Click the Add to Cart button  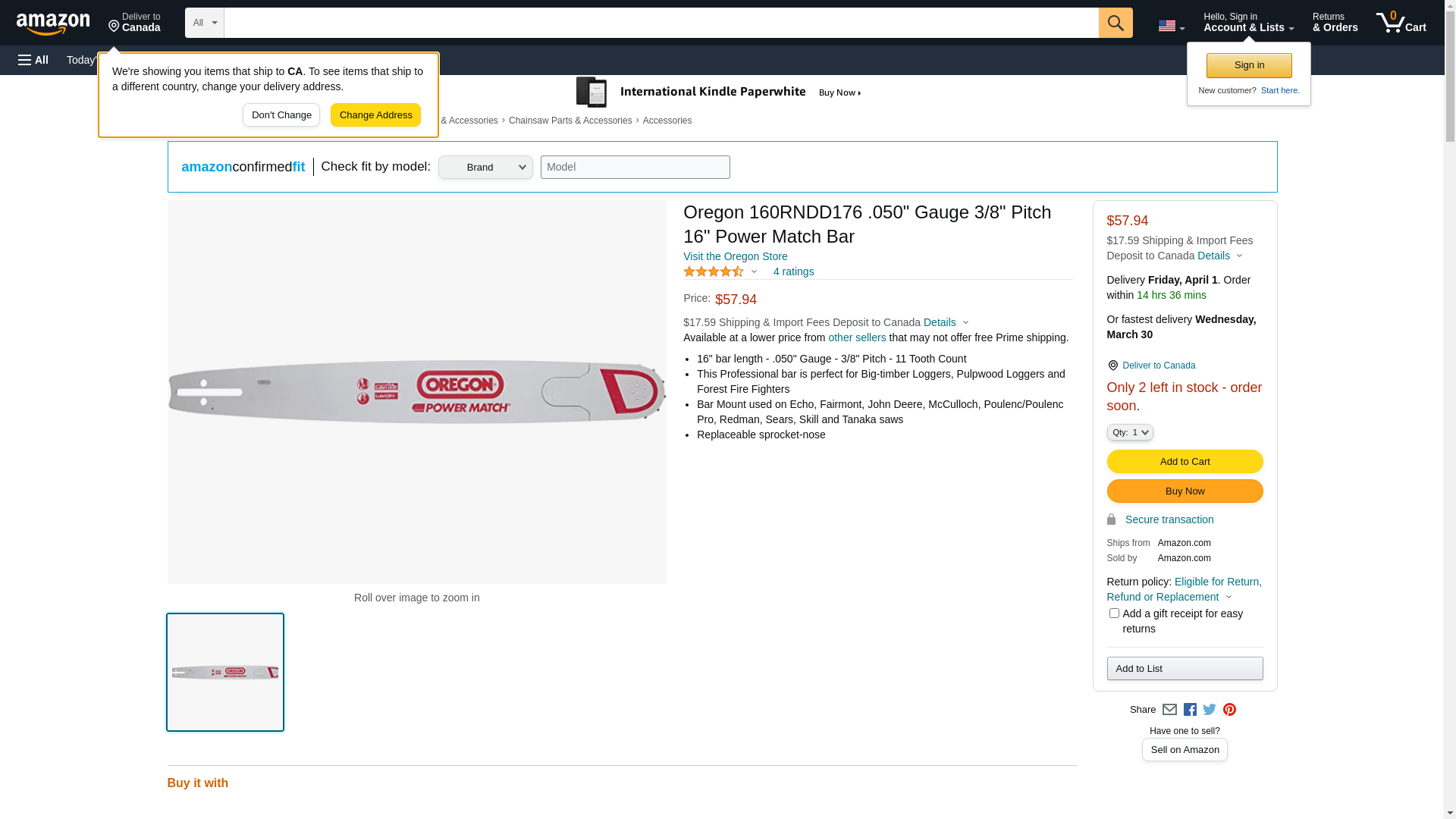(1185, 462)
